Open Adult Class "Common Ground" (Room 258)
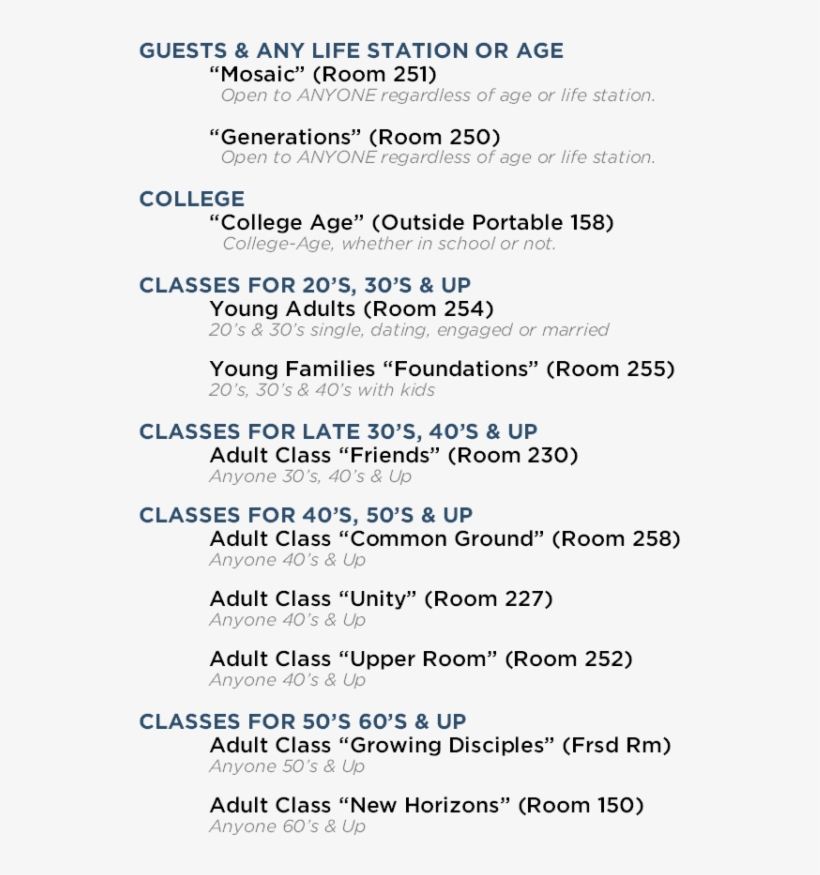The image size is (820, 875). coord(444,538)
